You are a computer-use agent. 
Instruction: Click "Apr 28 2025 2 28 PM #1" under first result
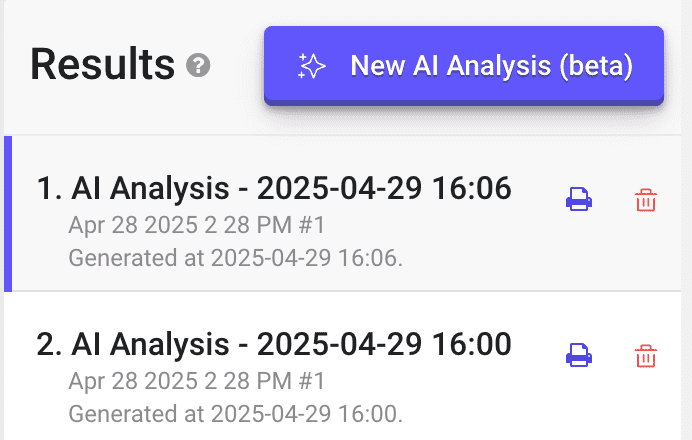[x=196, y=225]
